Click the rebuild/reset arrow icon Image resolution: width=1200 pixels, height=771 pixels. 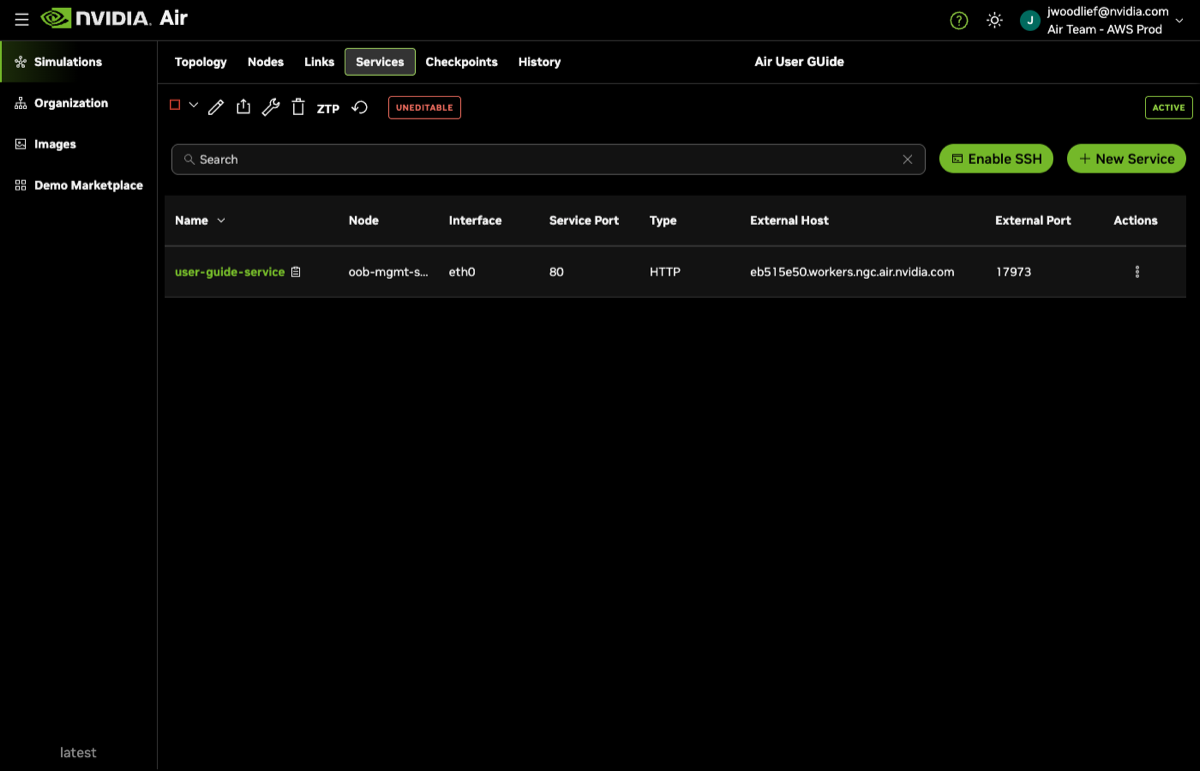(x=360, y=108)
